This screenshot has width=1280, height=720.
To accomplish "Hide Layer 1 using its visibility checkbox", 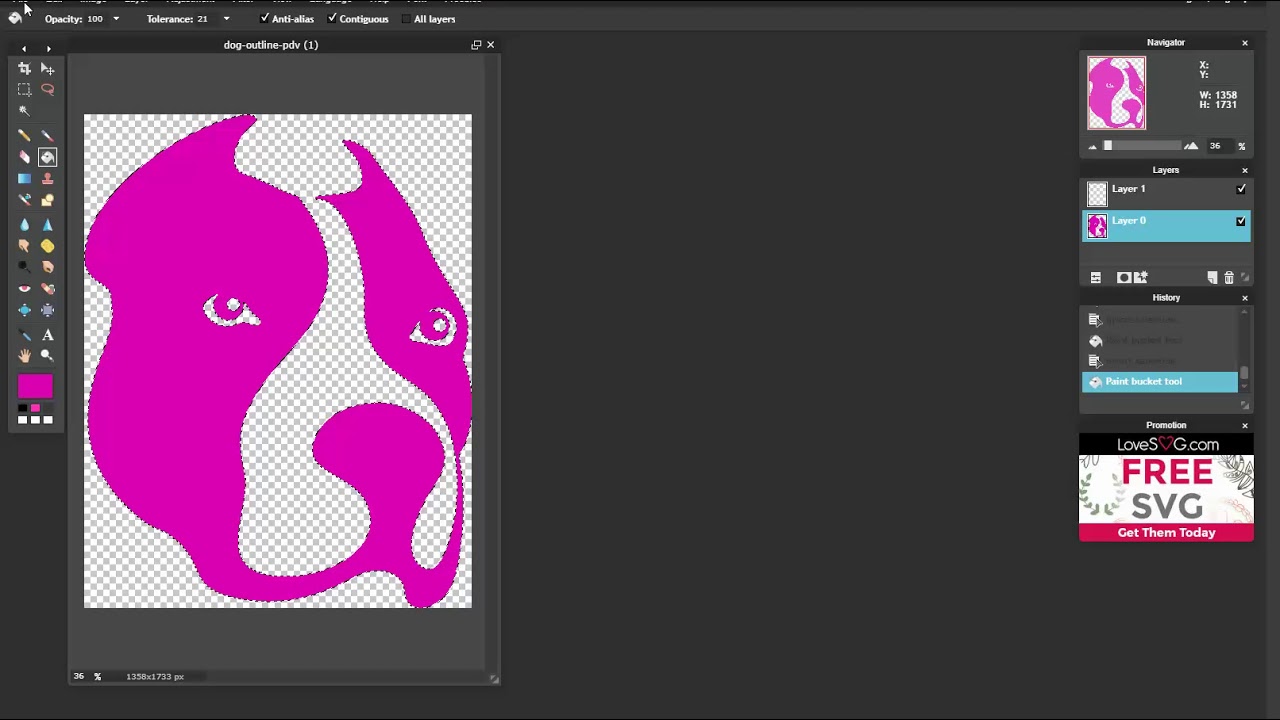I will 1241,189.
